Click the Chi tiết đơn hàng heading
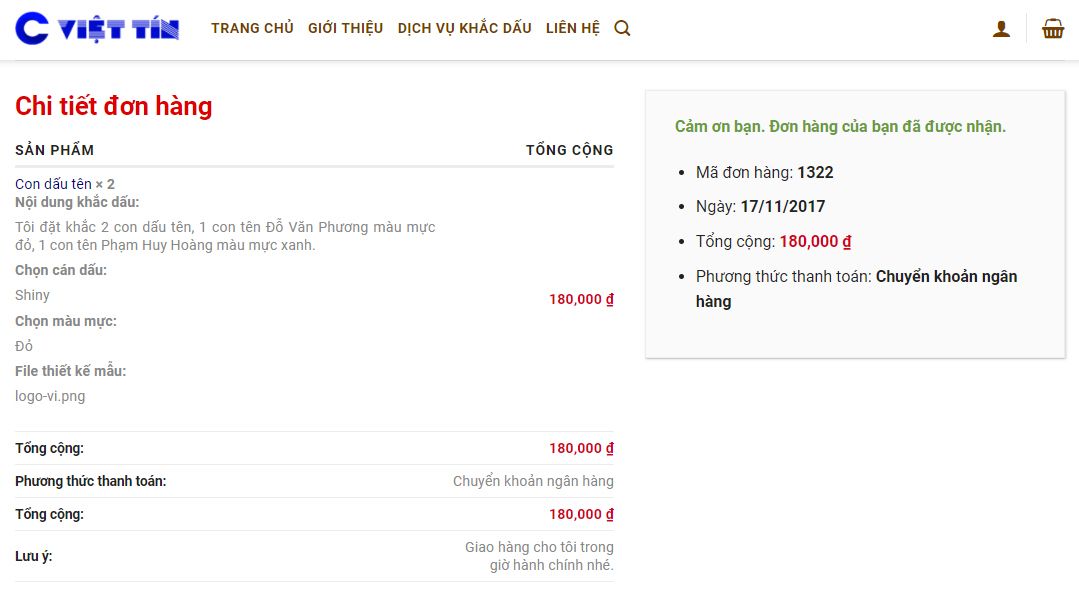The width and height of the screenshot is (1079, 598). tap(114, 106)
